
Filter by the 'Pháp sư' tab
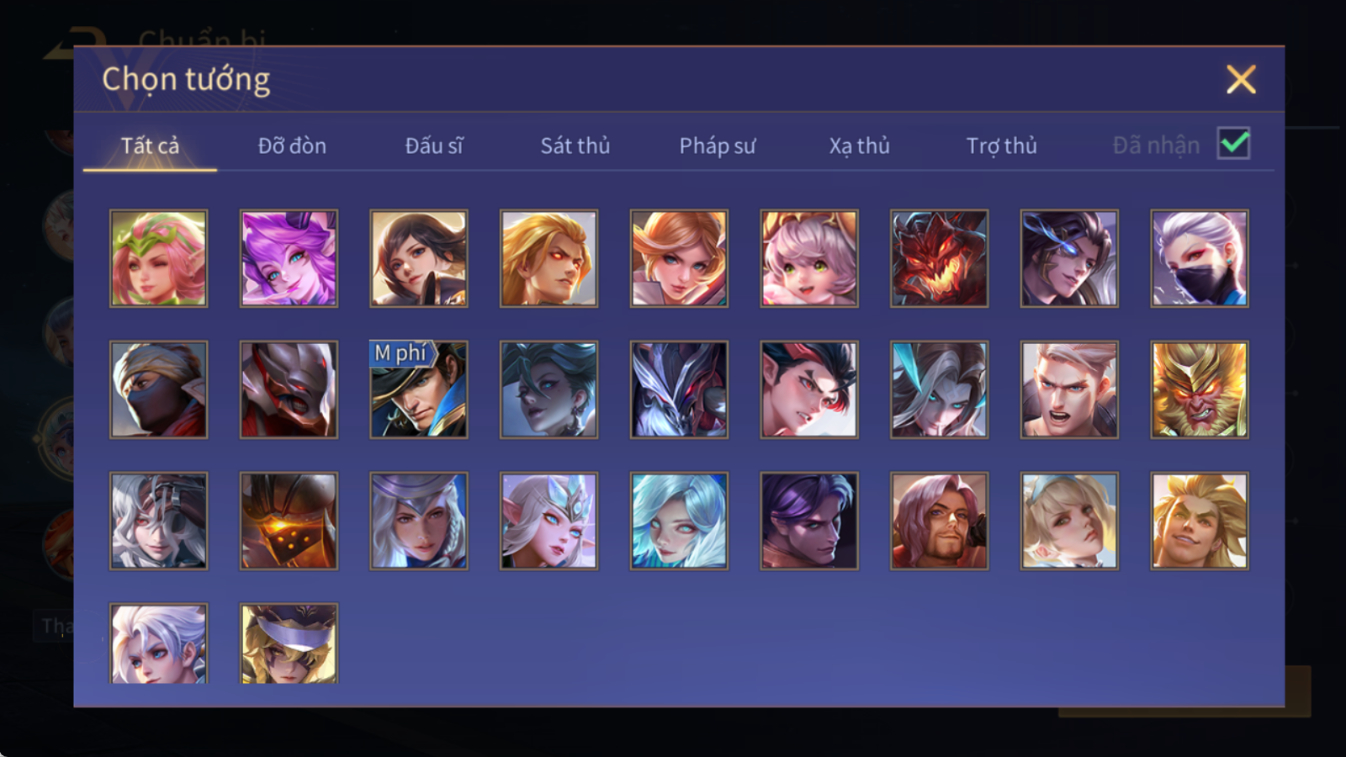pyautogui.click(x=717, y=146)
